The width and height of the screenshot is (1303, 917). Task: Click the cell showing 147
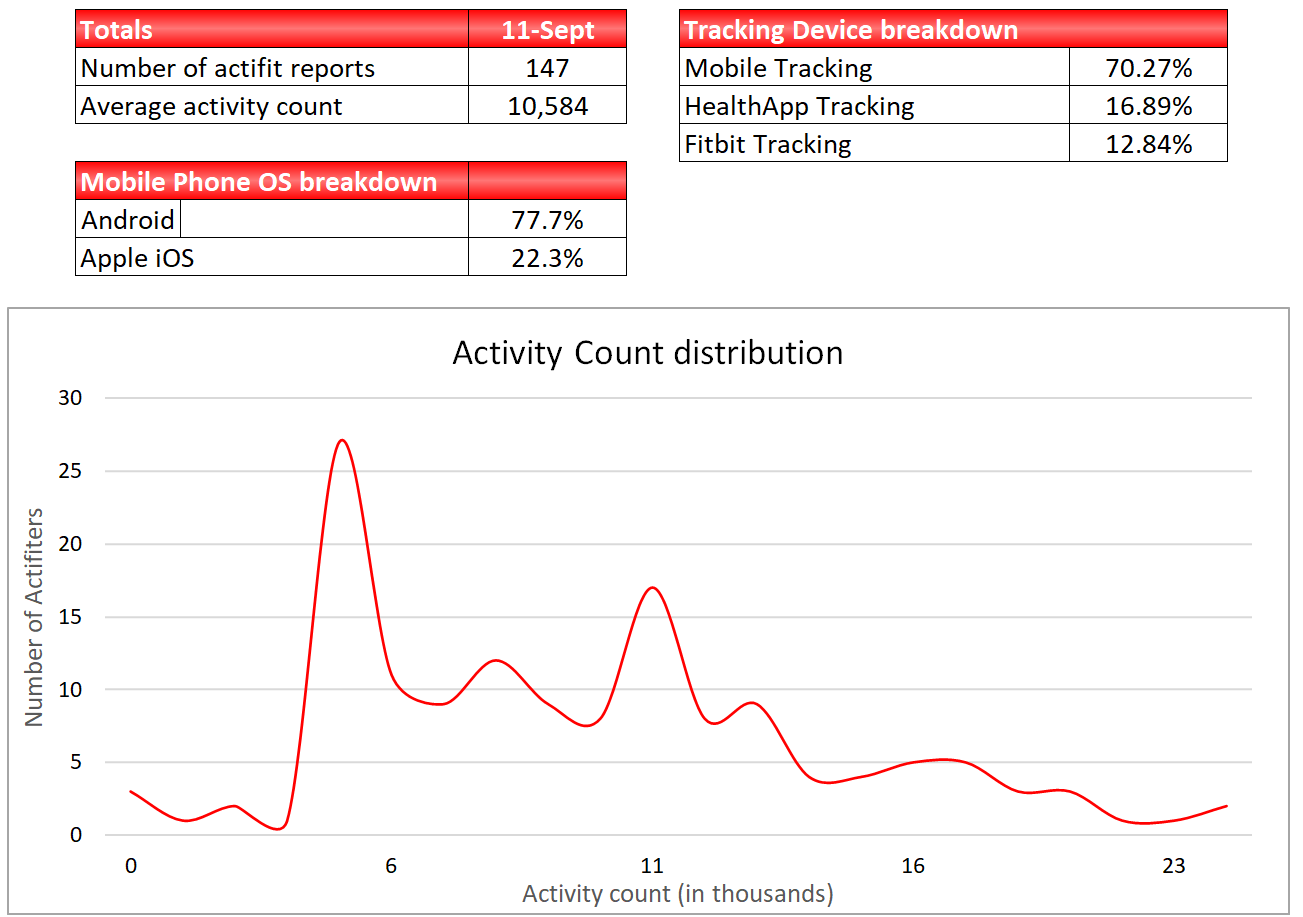547,68
